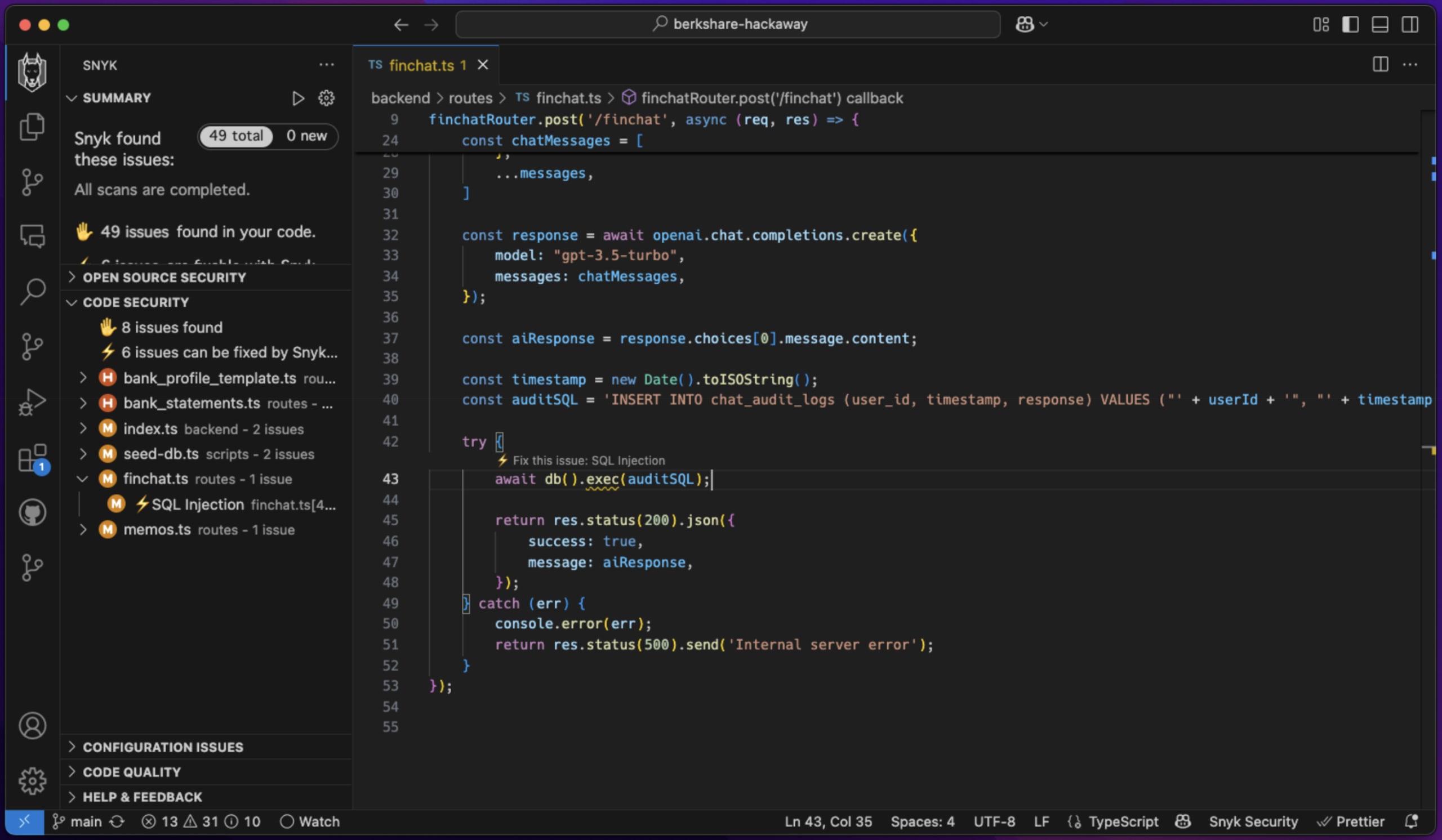Collapse the SUMMARY section
This screenshot has width=1442, height=840.
pos(72,99)
